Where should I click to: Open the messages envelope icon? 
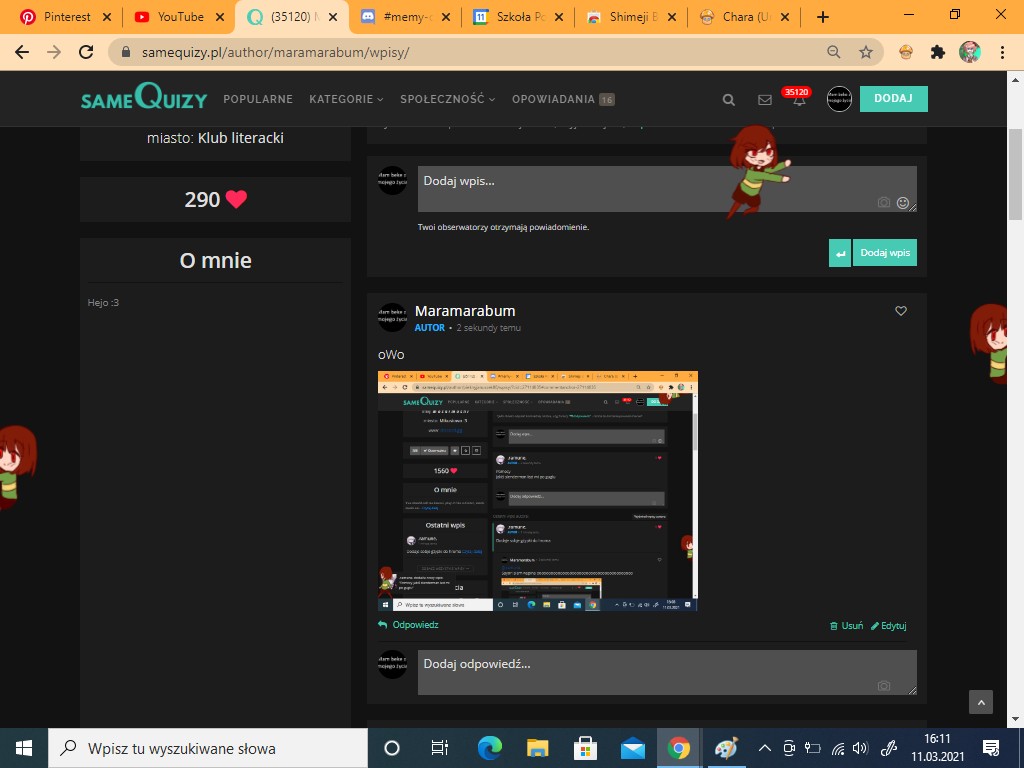tap(765, 100)
